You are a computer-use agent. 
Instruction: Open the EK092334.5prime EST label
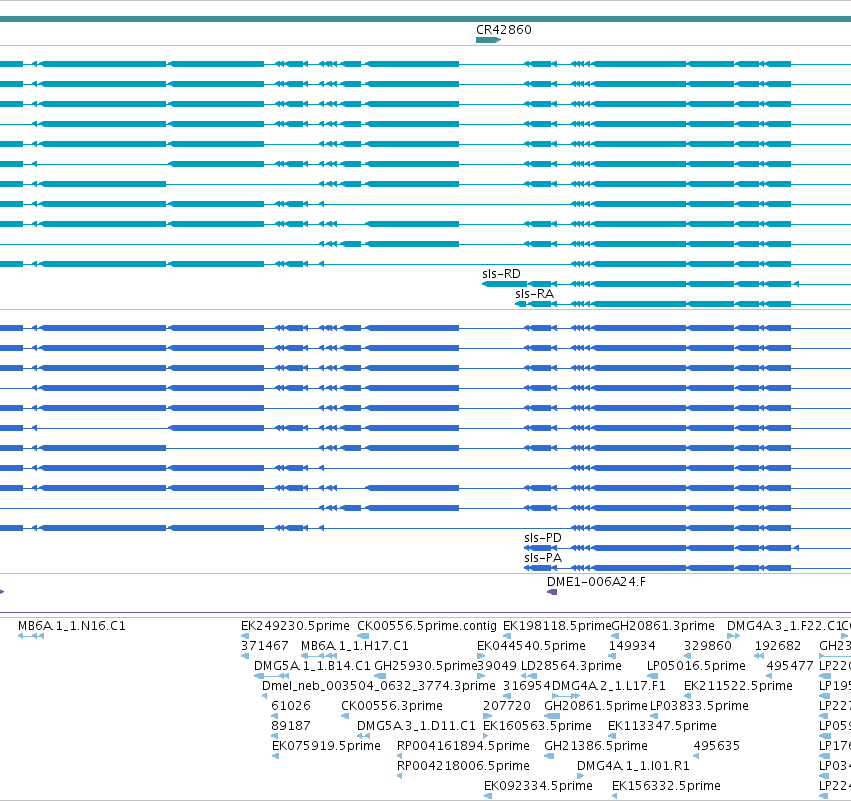[538, 786]
